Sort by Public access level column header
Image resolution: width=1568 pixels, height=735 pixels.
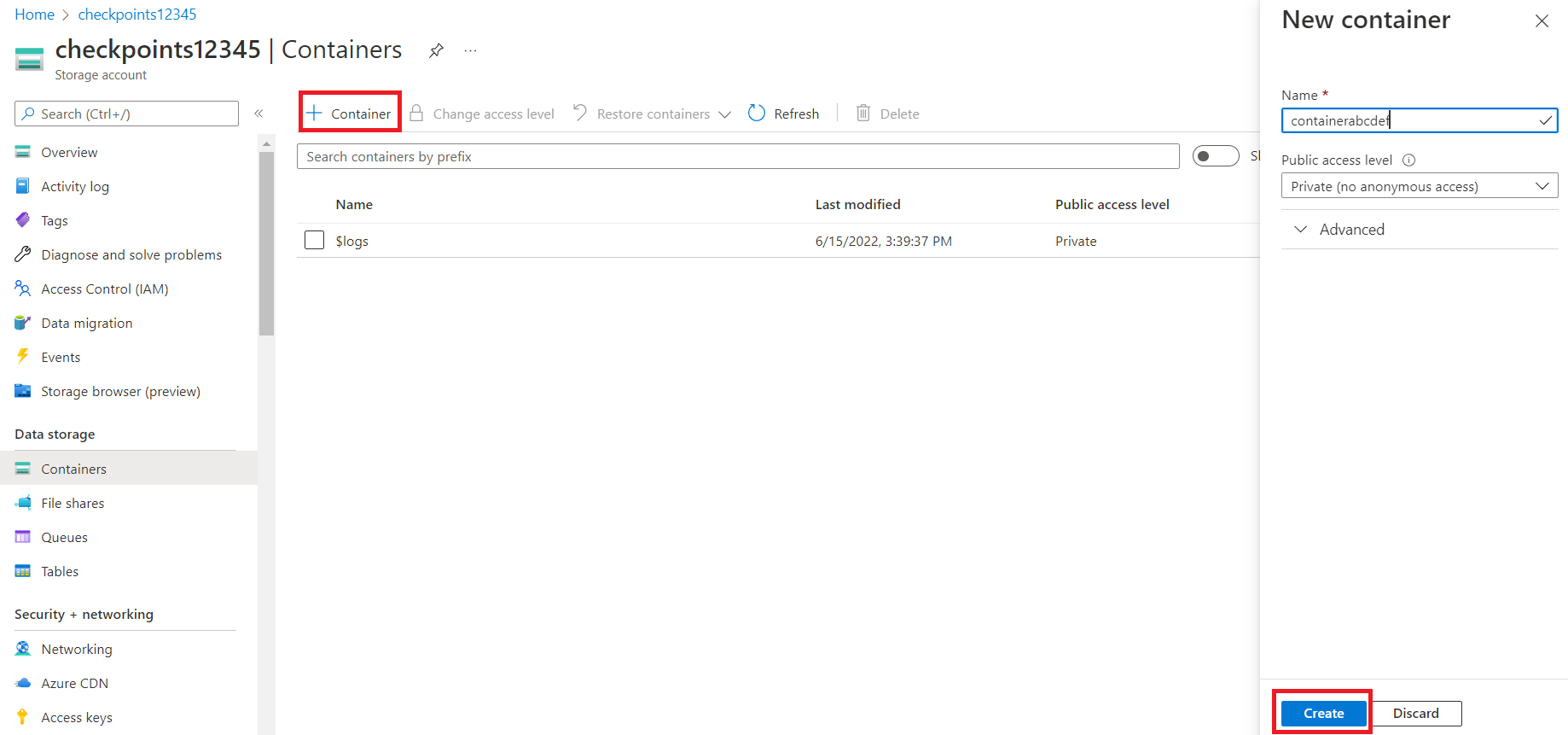[1112, 204]
